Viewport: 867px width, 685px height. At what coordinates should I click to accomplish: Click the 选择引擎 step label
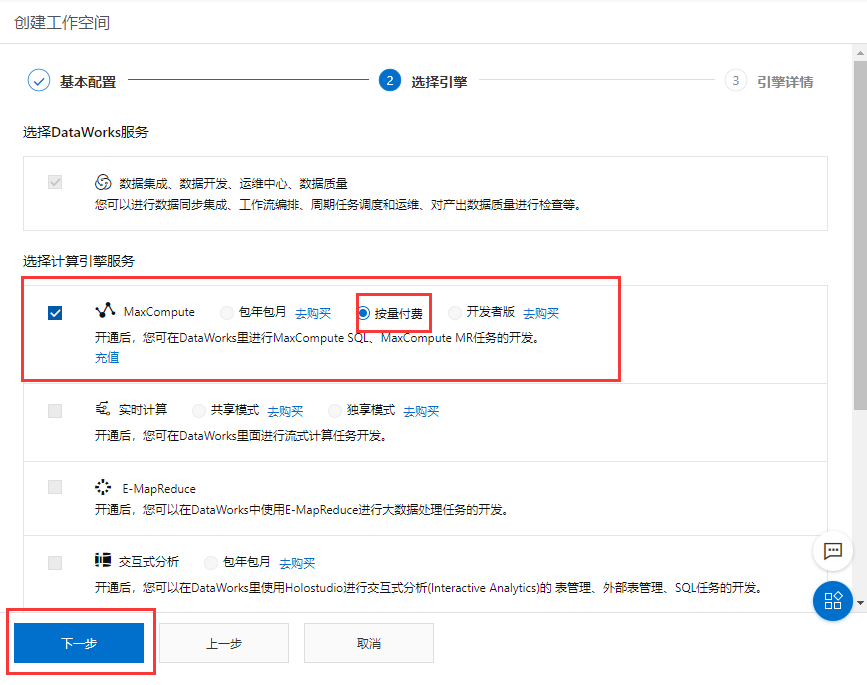[439, 82]
